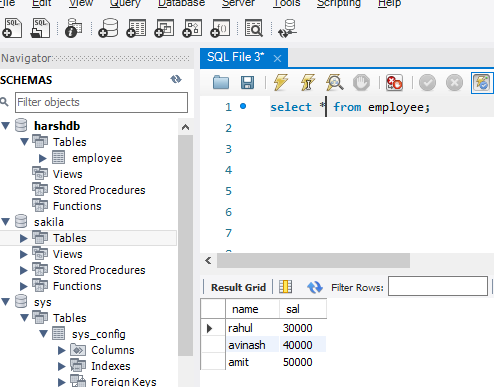Viewport: 494px width, 387px height.
Task: Toggle stop-on-error for script execution
Action: (x=394, y=82)
